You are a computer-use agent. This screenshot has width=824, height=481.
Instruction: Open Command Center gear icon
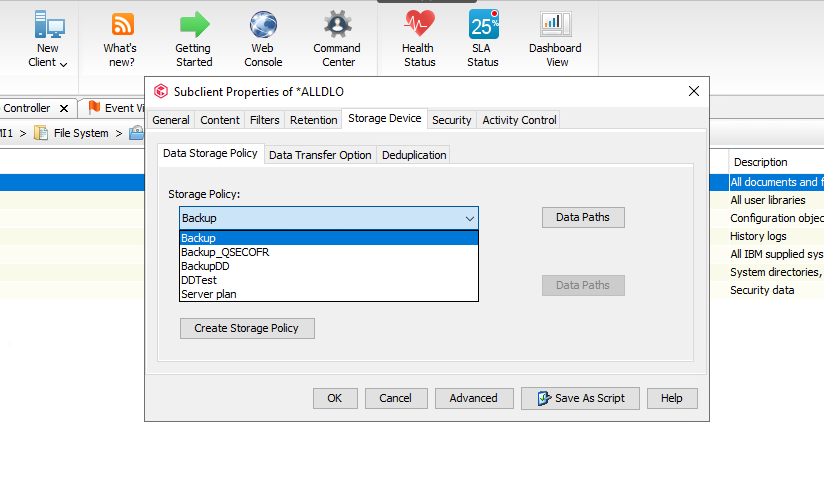pos(337,25)
